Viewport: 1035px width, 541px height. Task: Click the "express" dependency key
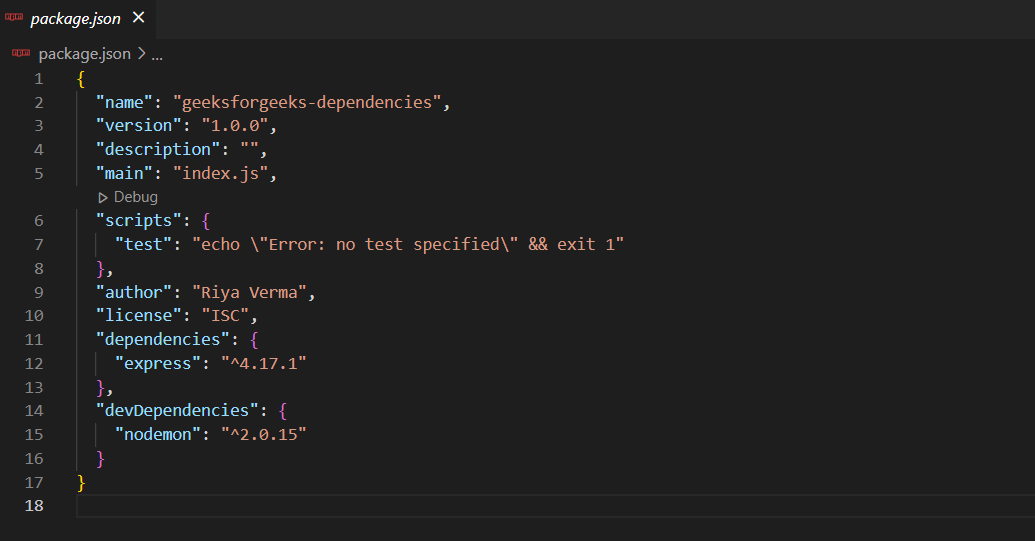pyautogui.click(x=157, y=363)
